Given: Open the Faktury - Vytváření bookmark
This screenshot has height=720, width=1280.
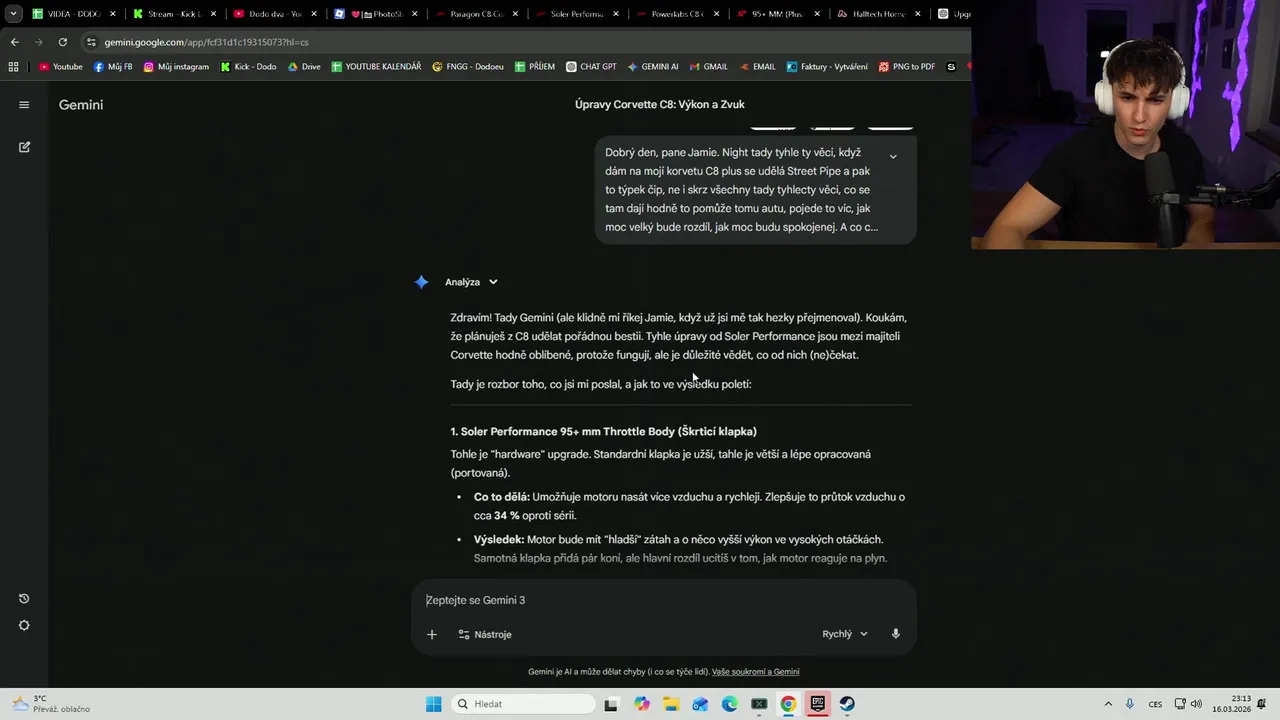Looking at the screenshot, I should (827, 67).
